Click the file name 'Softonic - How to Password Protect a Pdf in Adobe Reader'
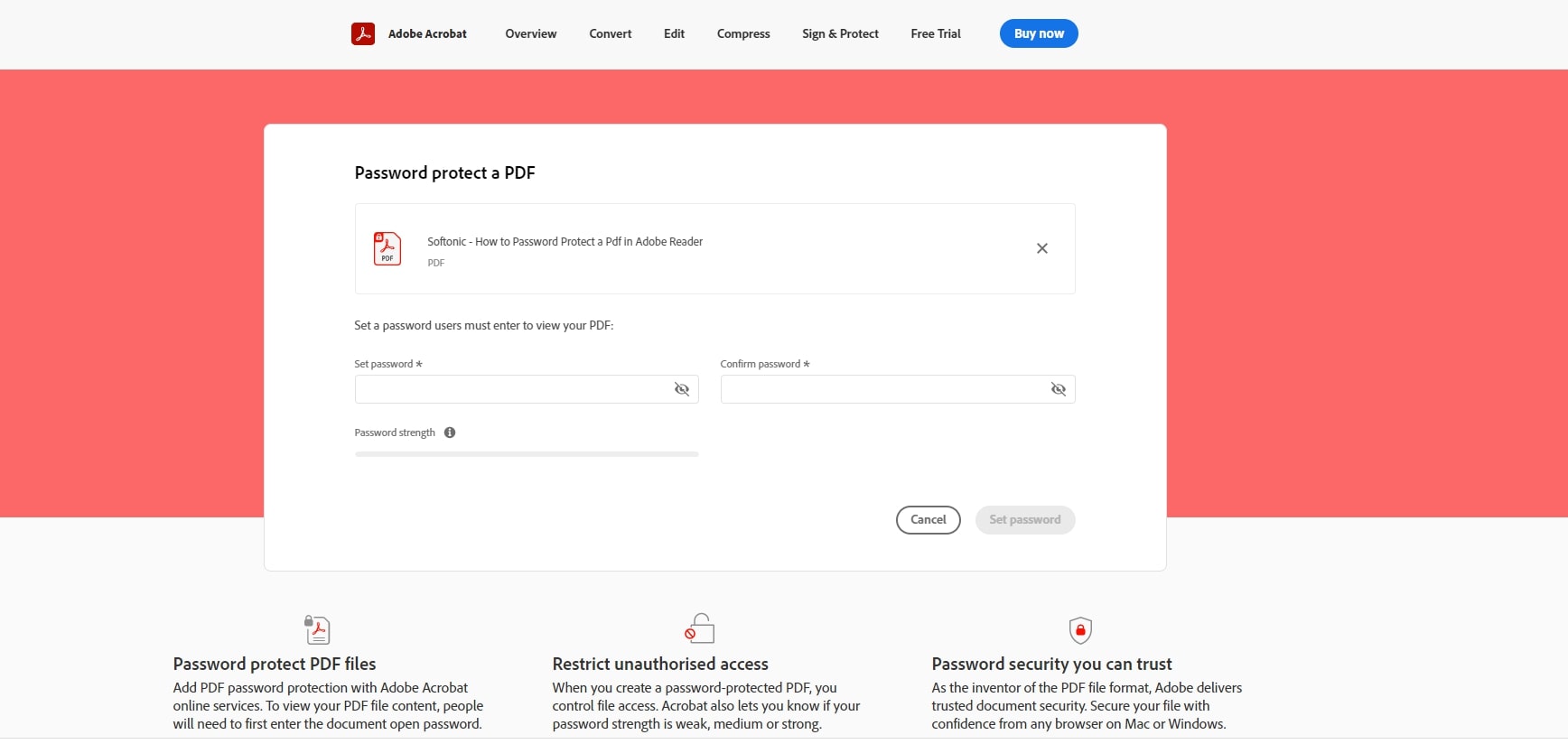Screen dimensions: 1568x744 click(x=565, y=242)
